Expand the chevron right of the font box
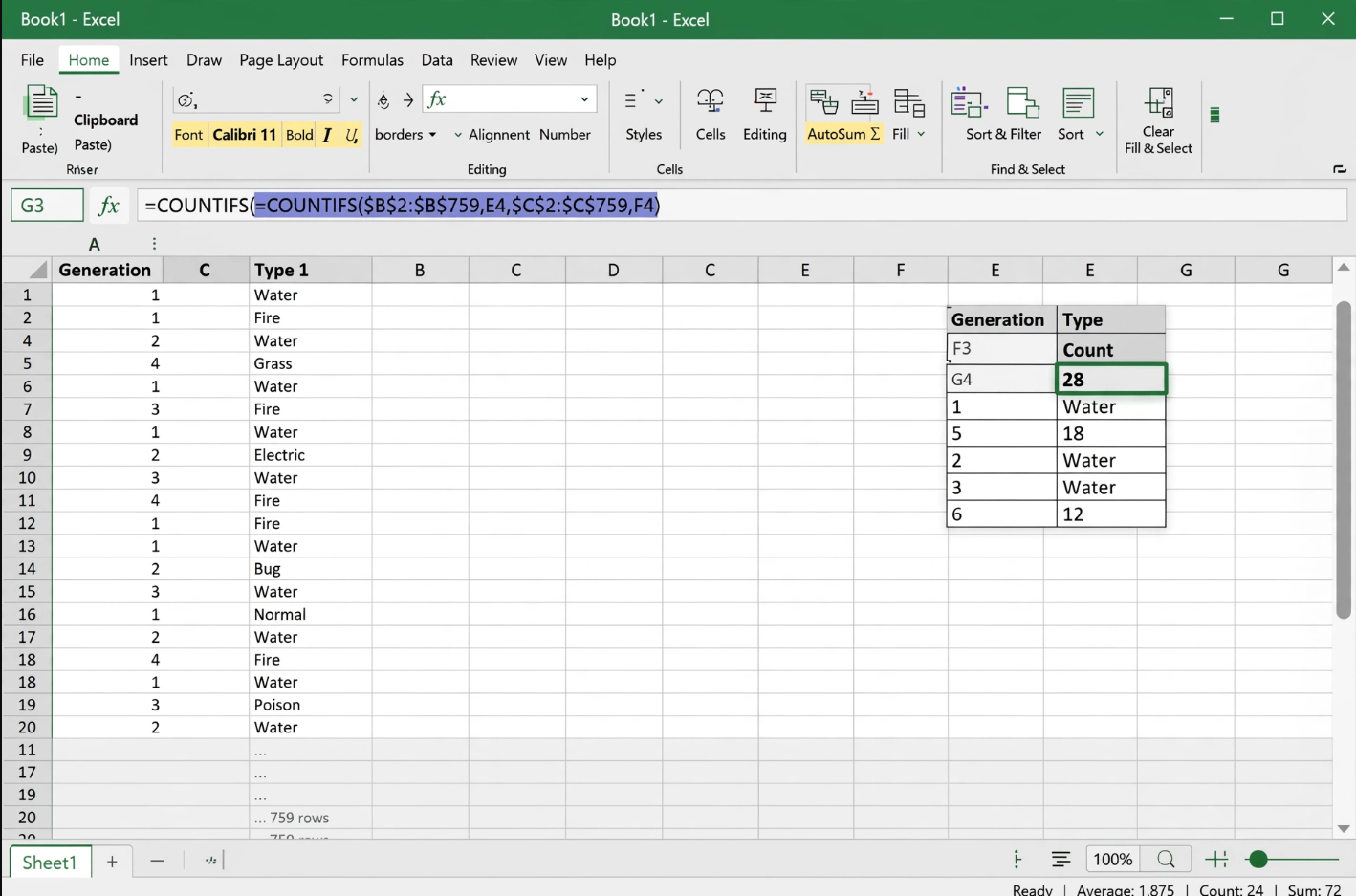Viewport: 1356px width, 896px height. click(354, 99)
